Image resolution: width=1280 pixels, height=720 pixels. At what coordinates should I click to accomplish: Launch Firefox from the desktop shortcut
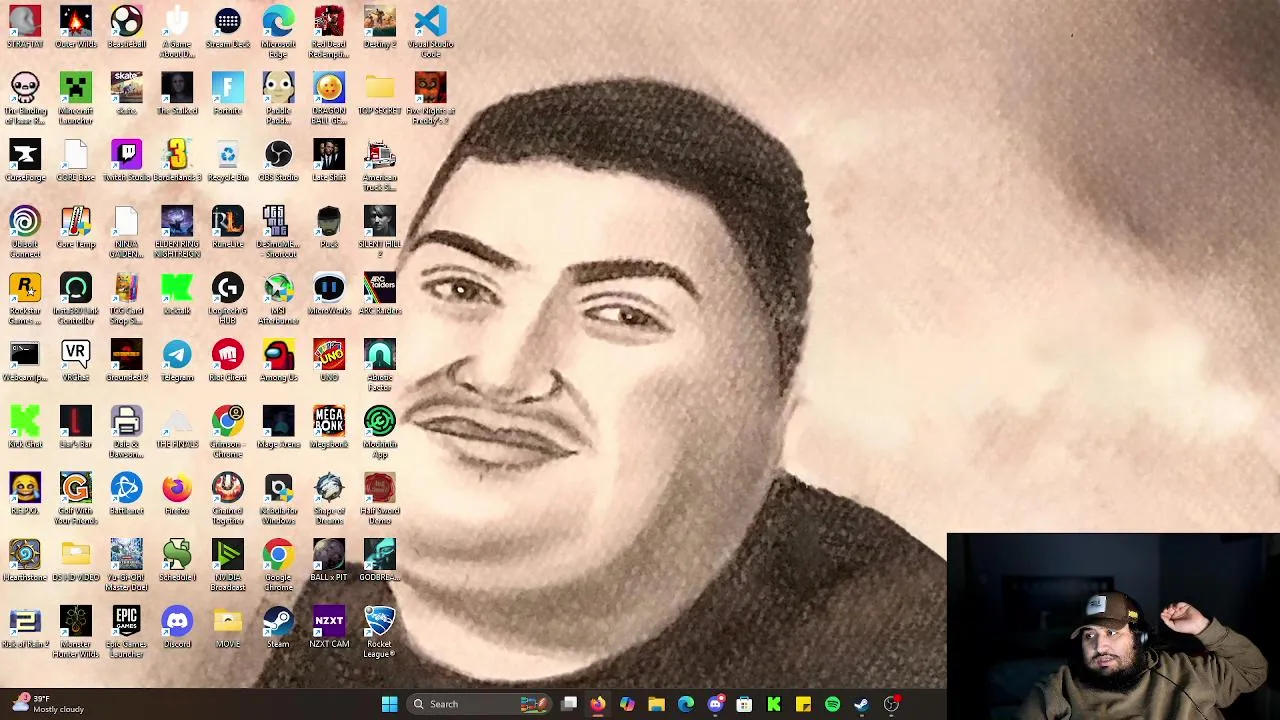coord(177,494)
